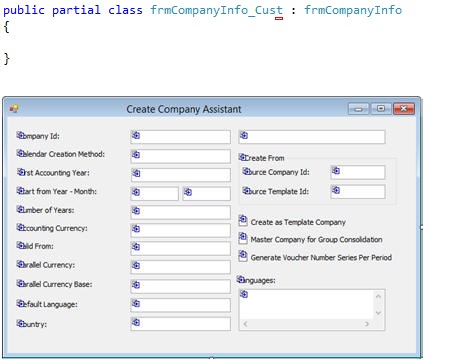Click the Languages list scroll left arrow
The width and height of the screenshot is (458, 361).
[245, 324]
